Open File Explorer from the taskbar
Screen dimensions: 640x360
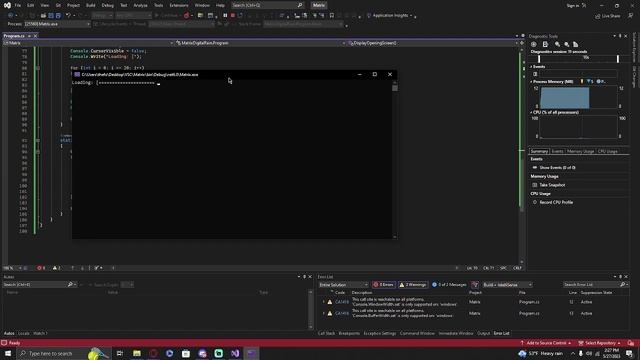137,353
